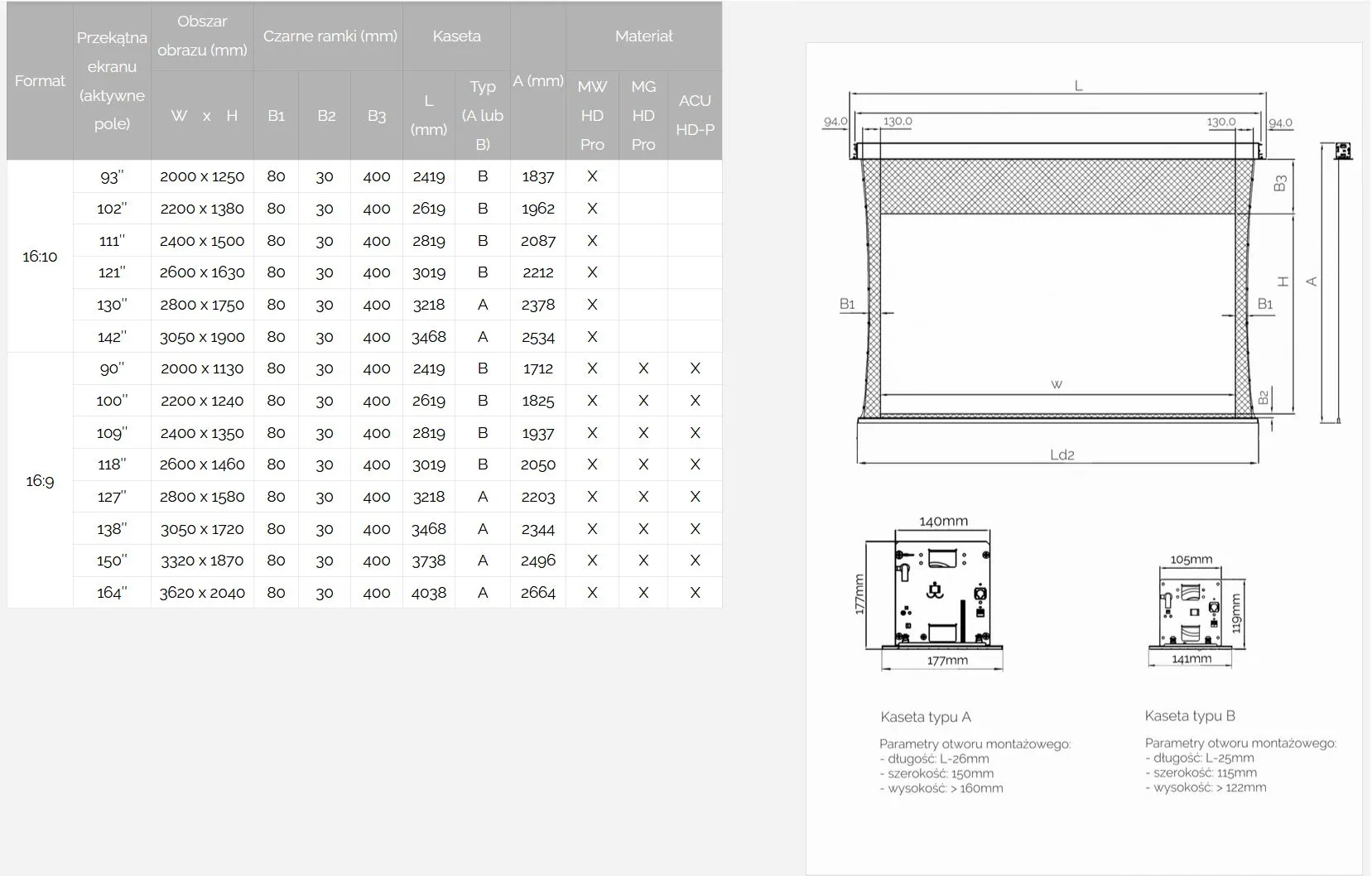The image size is (1372, 876).
Task: Click the "3620 x 2040" image area value
Action: (x=202, y=593)
